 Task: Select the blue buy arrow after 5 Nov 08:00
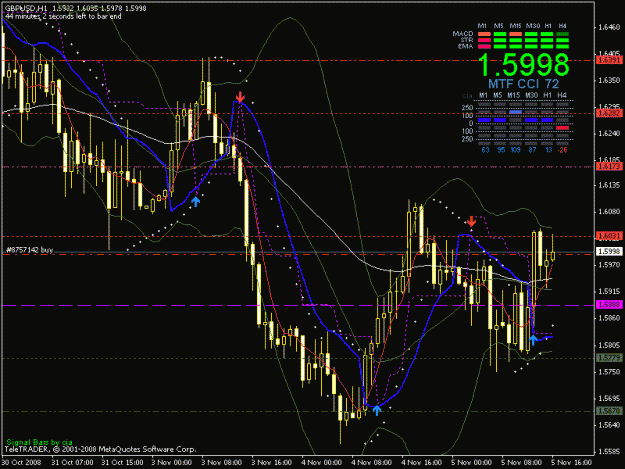[x=533, y=340]
